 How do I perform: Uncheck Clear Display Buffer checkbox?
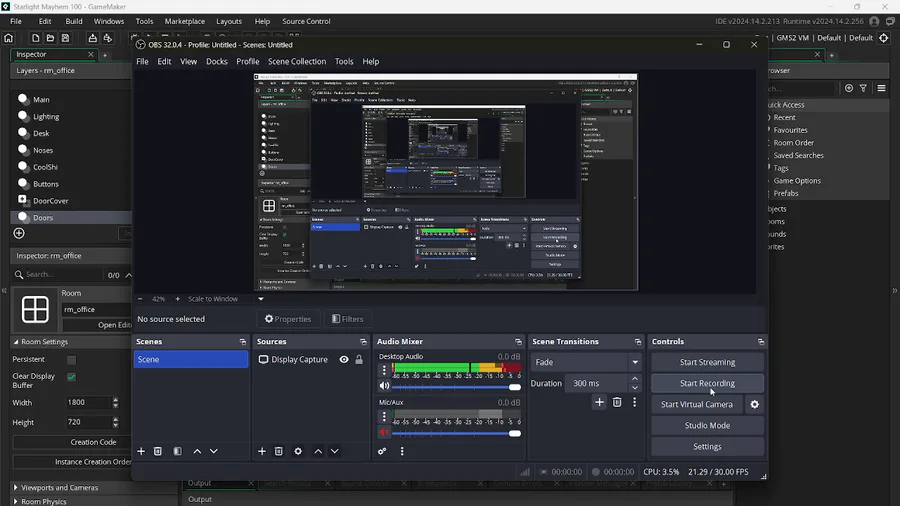(x=71, y=377)
